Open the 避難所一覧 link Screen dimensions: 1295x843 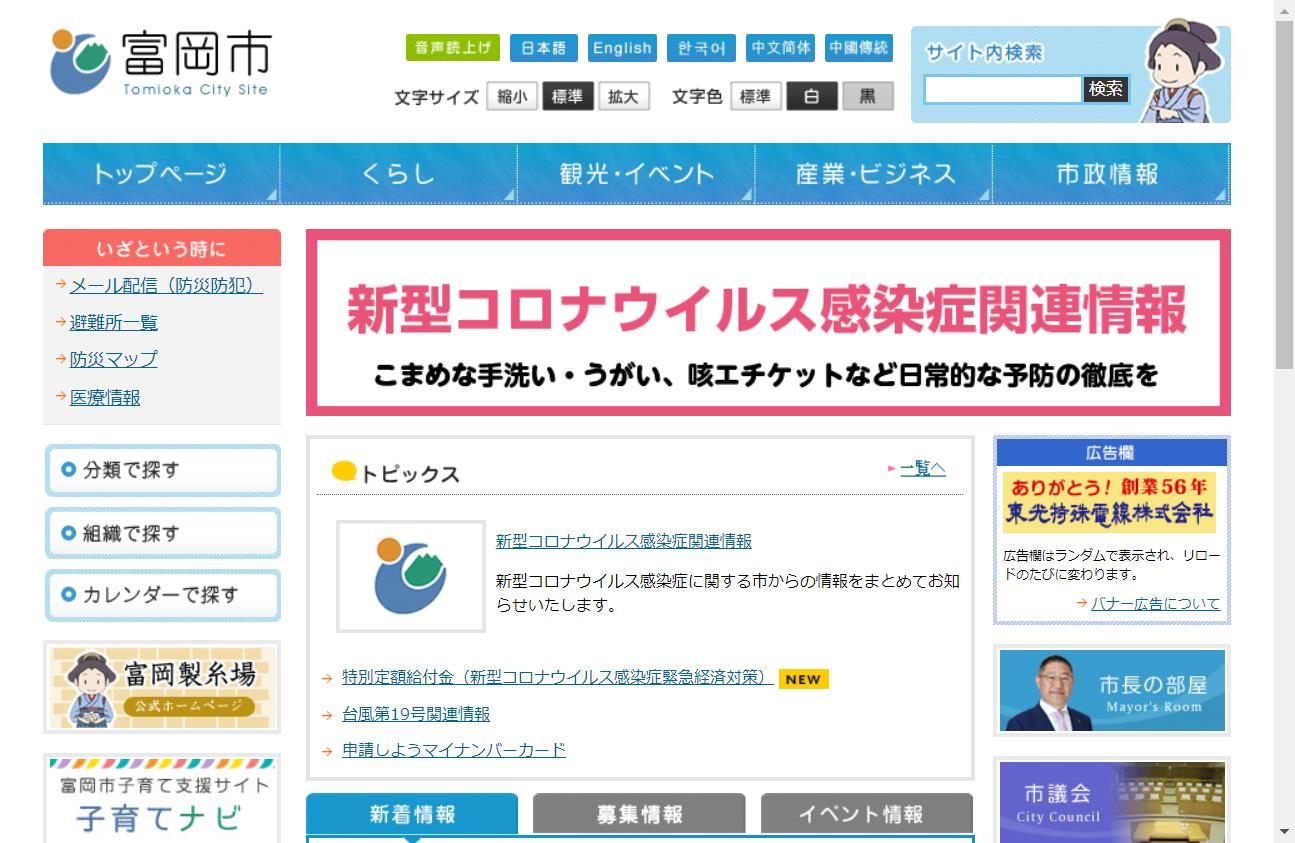[x=114, y=323]
